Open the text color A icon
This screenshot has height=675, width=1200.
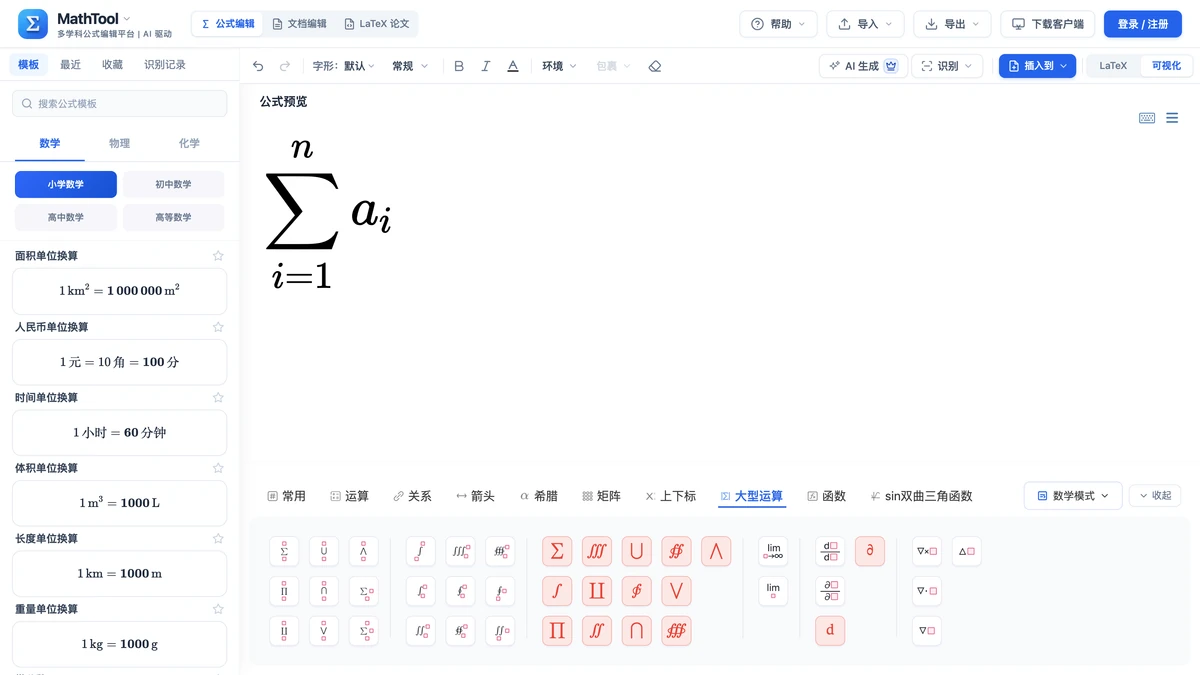click(513, 66)
